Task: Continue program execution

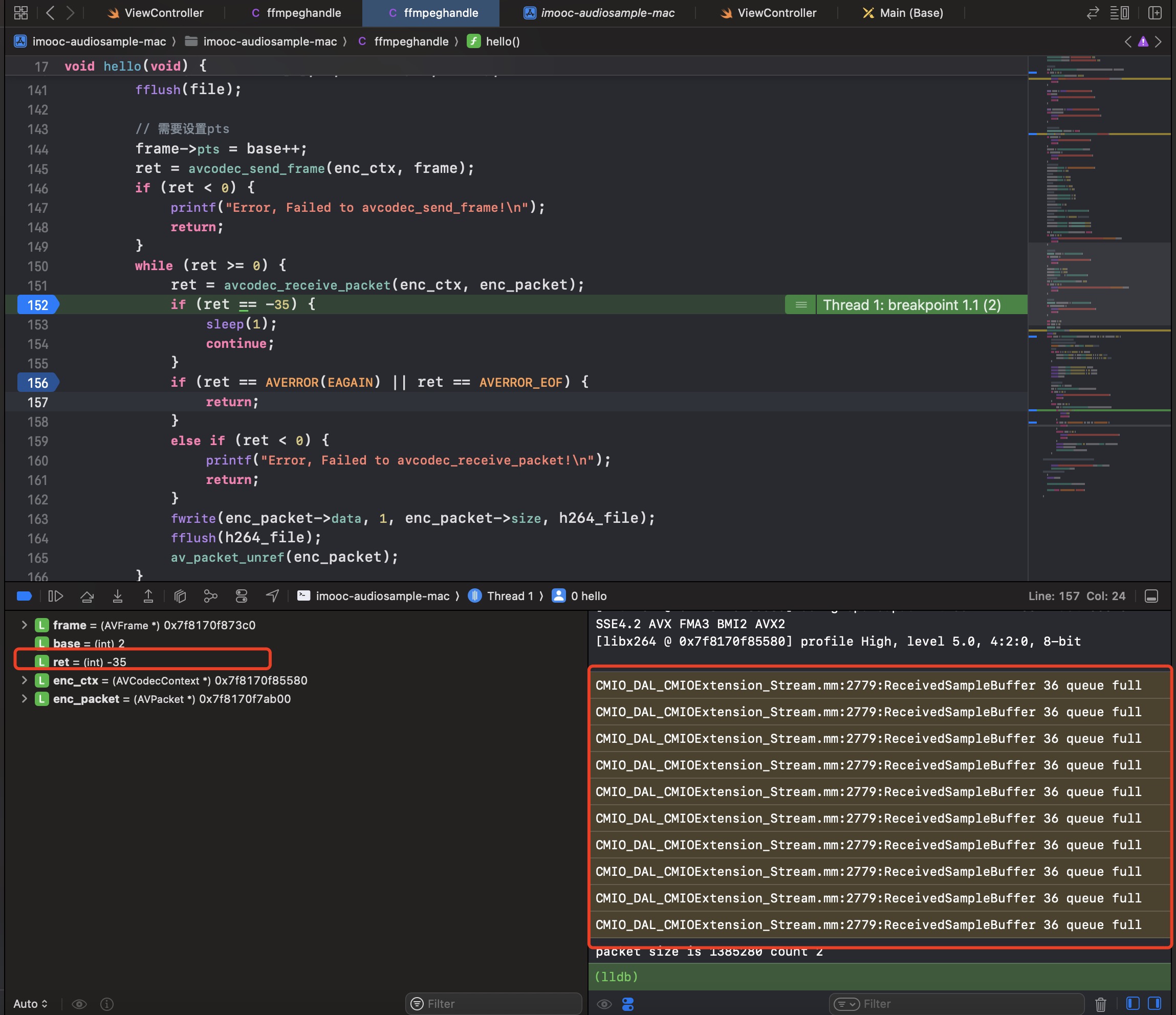Action: 56,595
